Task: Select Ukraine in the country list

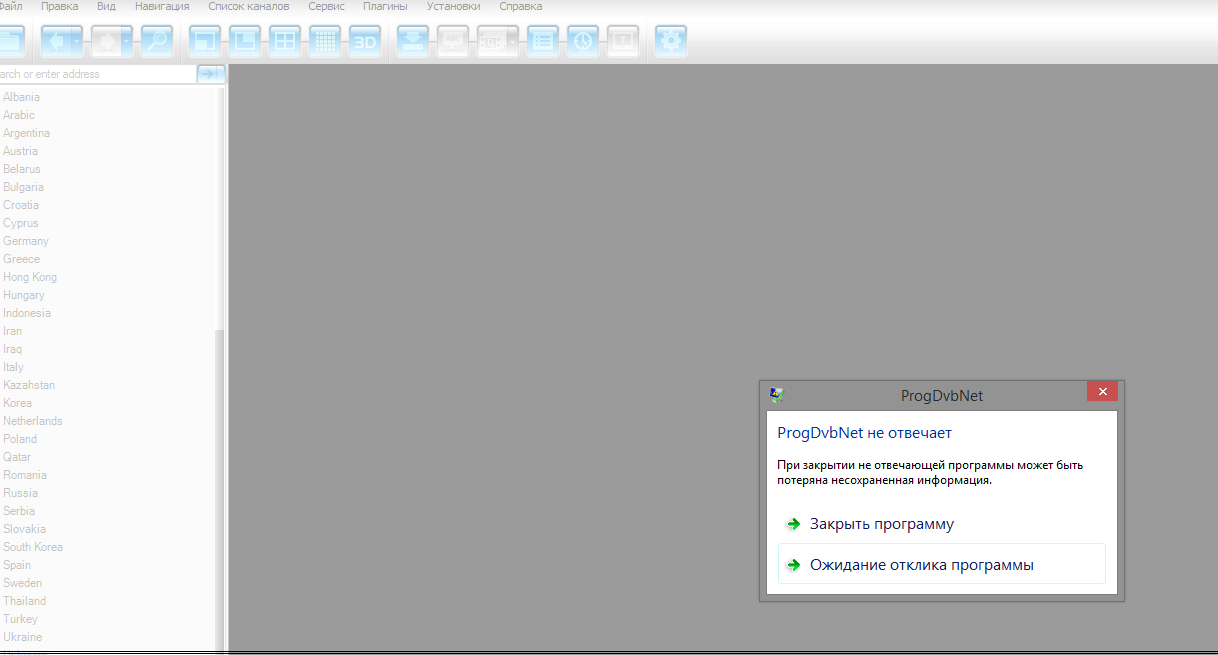Action: tap(22, 637)
